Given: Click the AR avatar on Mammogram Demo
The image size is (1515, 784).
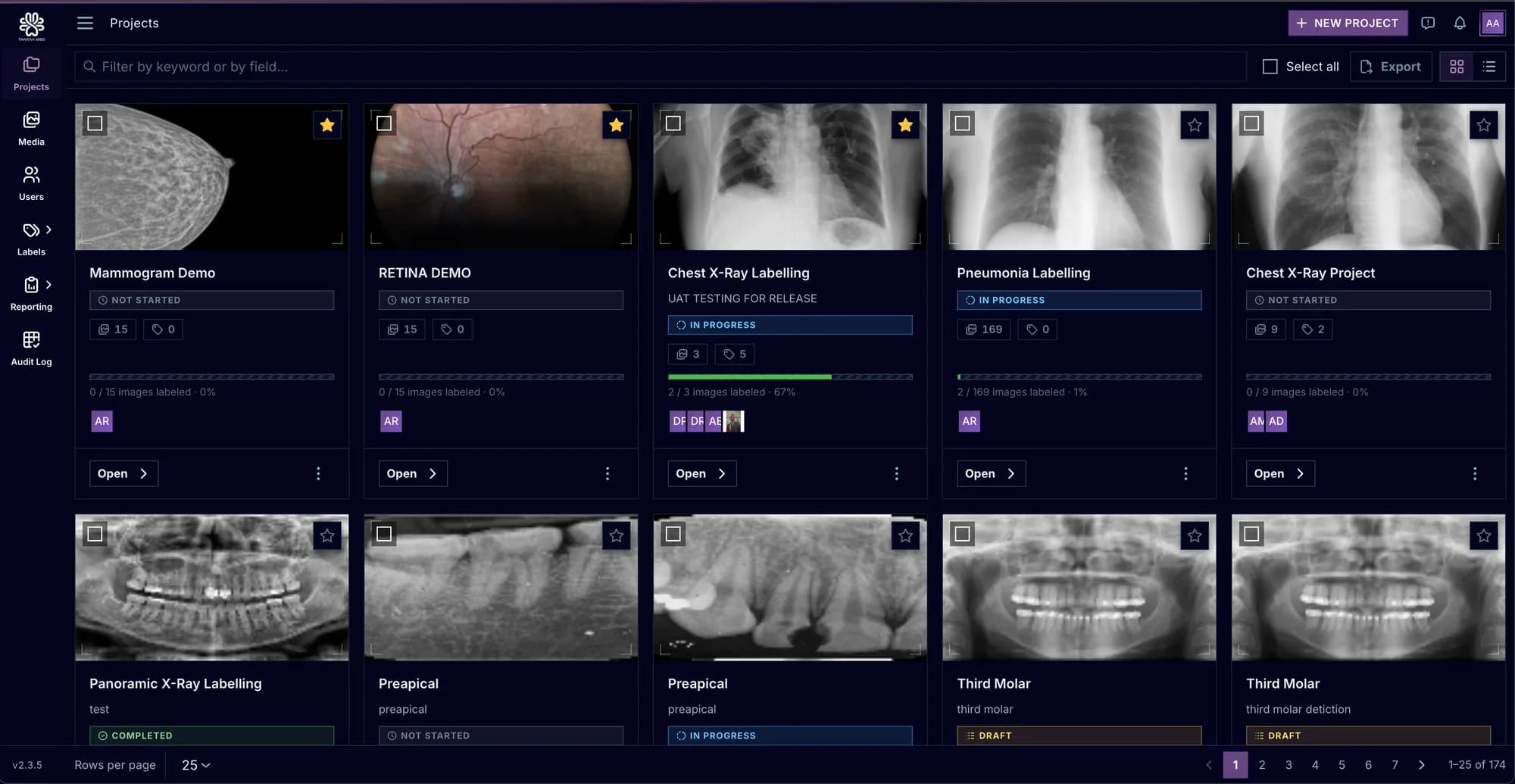Looking at the screenshot, I should (x=102, y=421).
